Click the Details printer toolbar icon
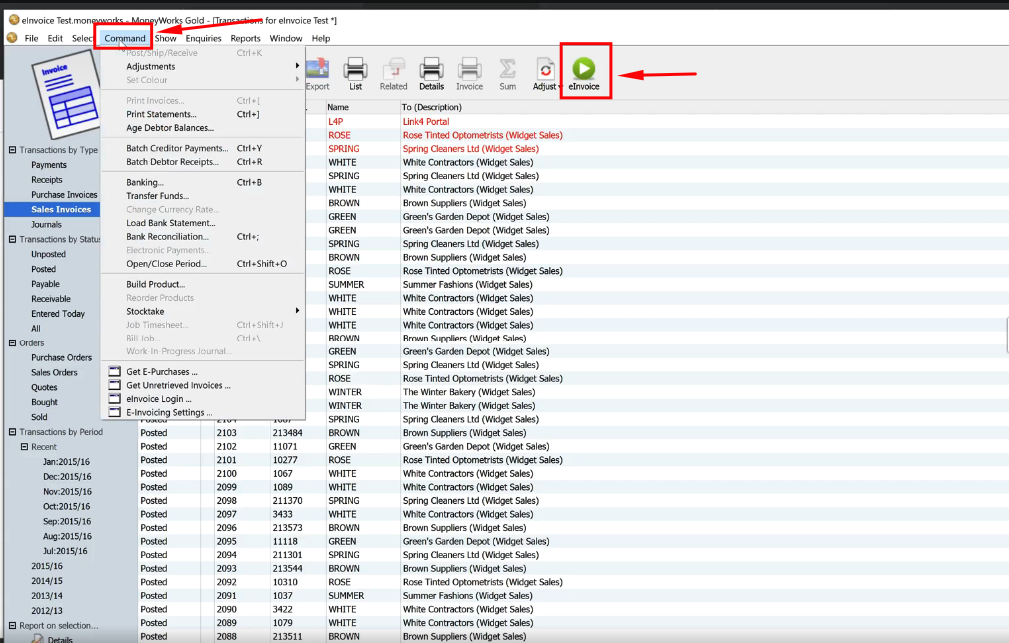 click(431, 68)
